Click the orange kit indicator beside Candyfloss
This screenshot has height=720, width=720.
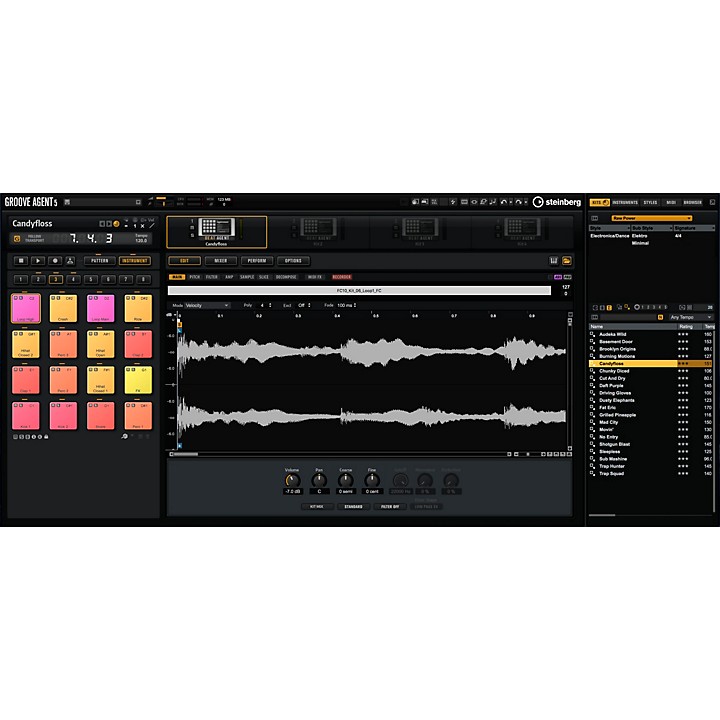[x=116, y=224]
